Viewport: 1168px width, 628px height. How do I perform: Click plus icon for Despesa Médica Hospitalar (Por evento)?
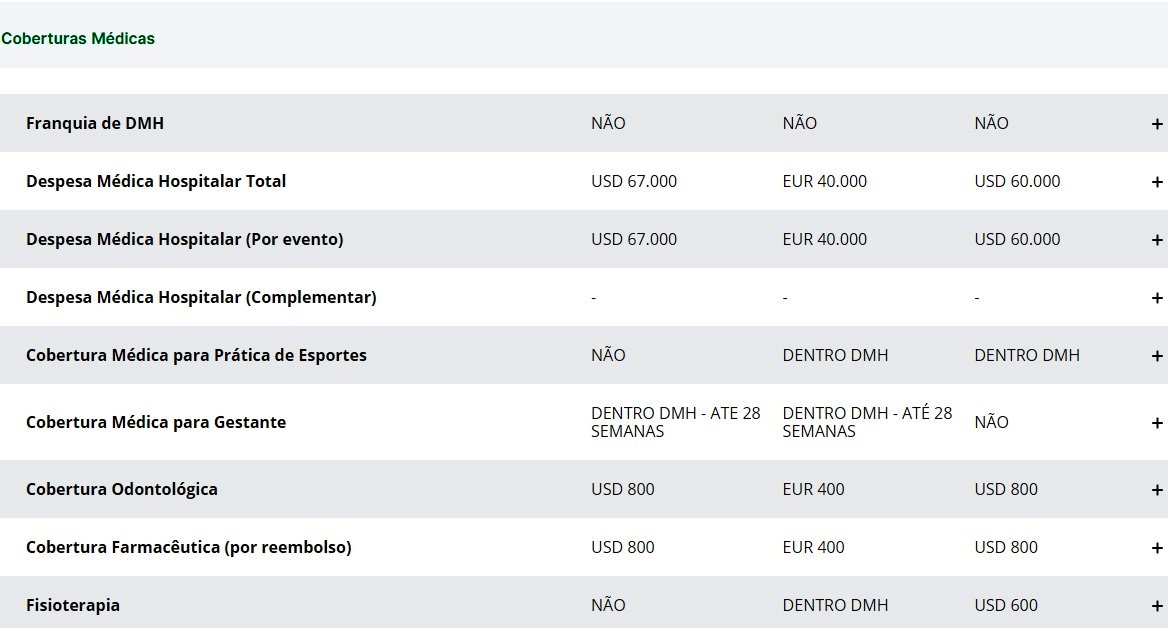point(1157,241)
